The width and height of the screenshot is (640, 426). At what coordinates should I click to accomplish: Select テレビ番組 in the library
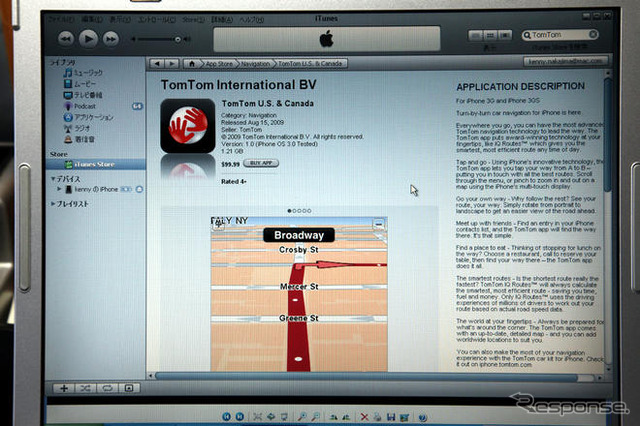(x=83, y=95)
